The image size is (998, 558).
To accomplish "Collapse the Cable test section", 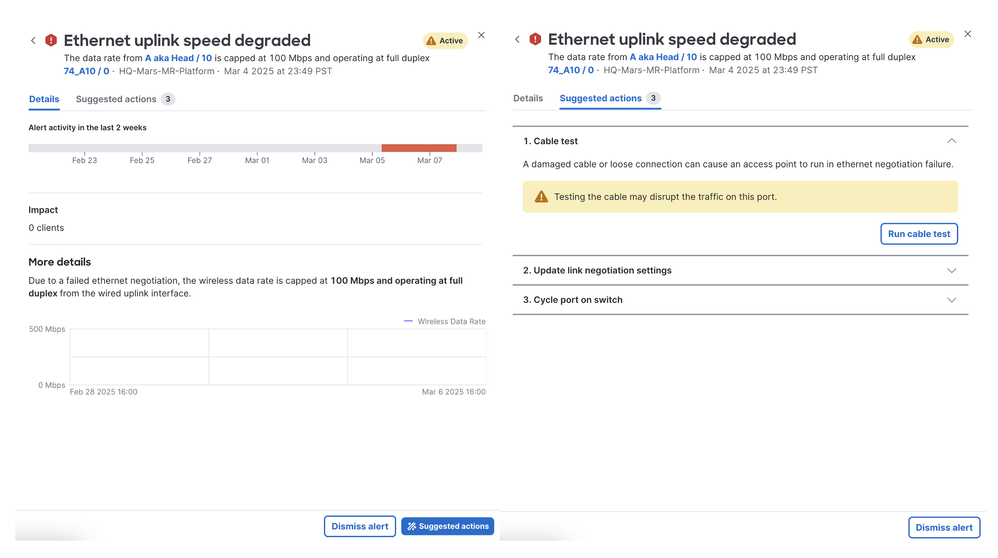I will [x=951, y=141].
